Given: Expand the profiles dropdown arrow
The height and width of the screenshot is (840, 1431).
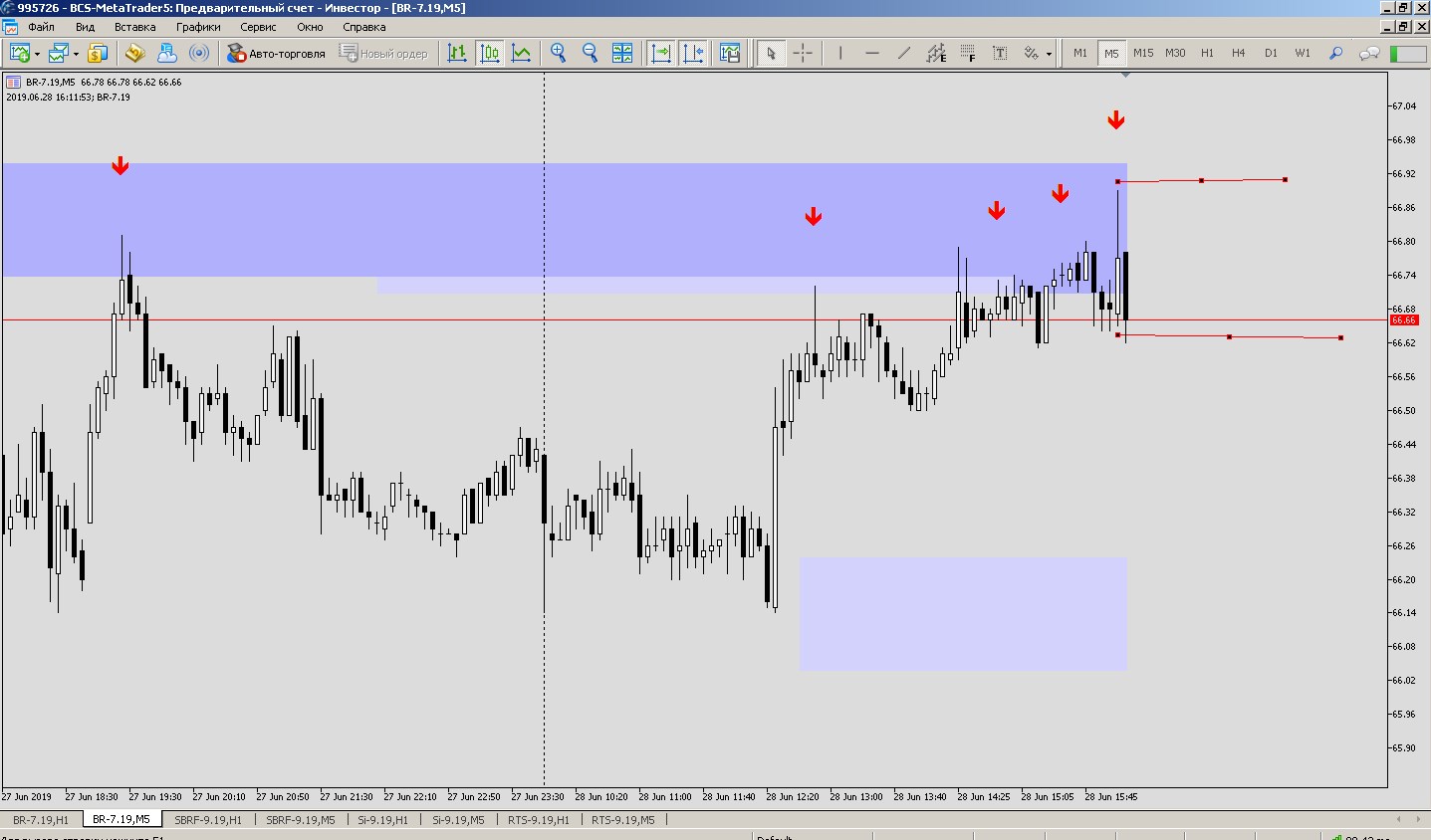Looking at the screenshot, I should pos(76,54).
